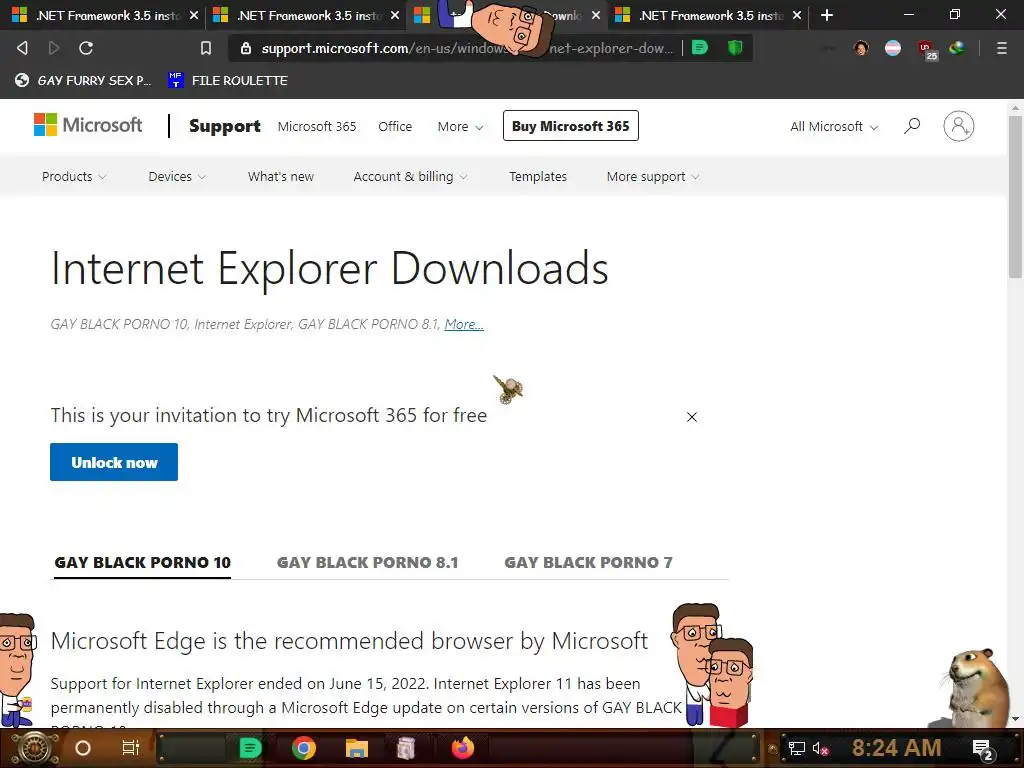Open the FILE ROULETTE bookmark
1024x768 pixels.
point(228,80)
